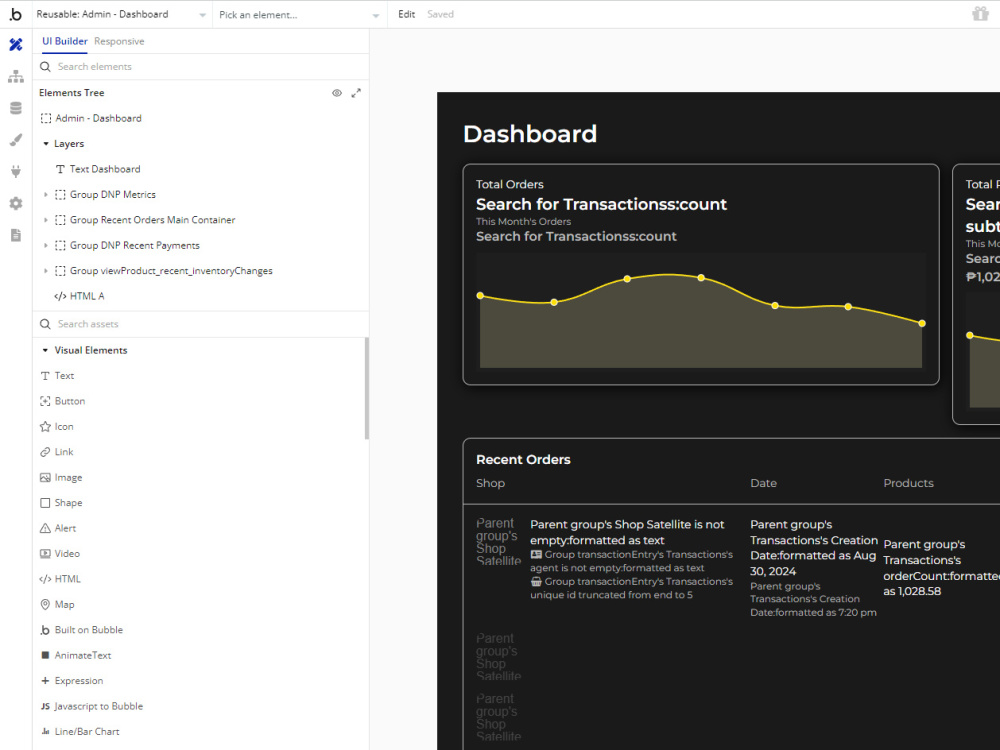Select the Expression element

click(71, 681)
